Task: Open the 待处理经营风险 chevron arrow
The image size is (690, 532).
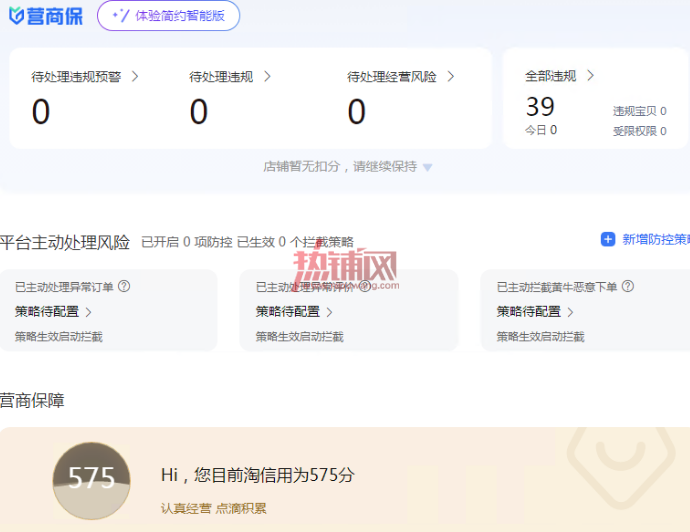Action: point(451,77)
